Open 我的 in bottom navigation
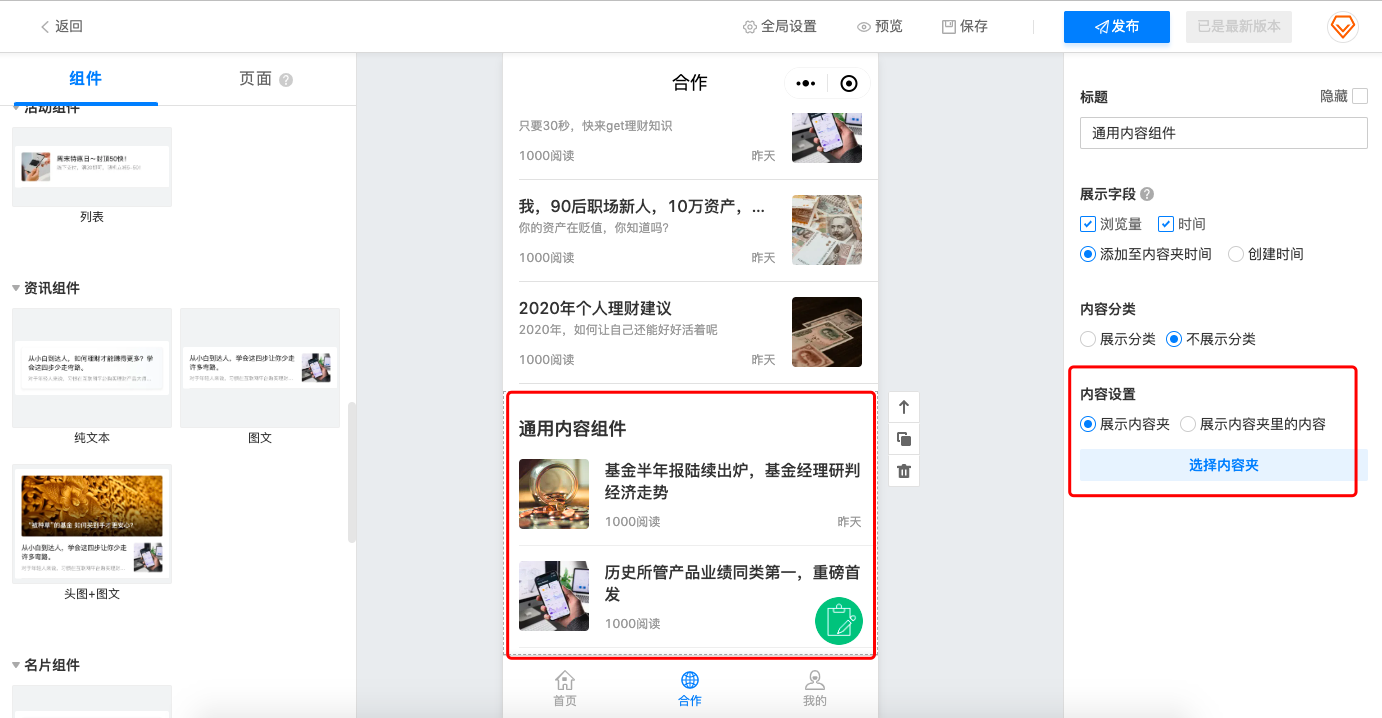The width and height of the screenshot is (1382, 718). click(815, 688)
